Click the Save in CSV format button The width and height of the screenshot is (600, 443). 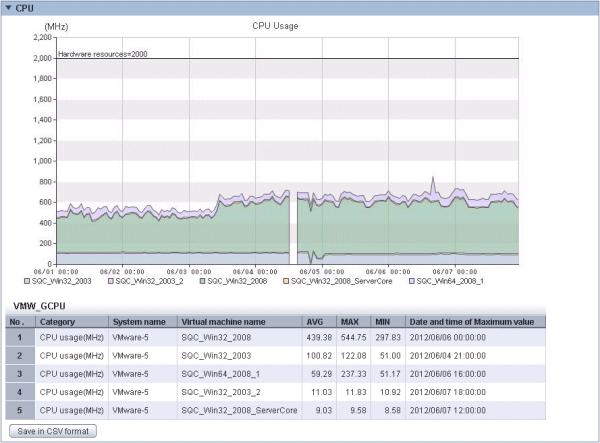point(53,431)
